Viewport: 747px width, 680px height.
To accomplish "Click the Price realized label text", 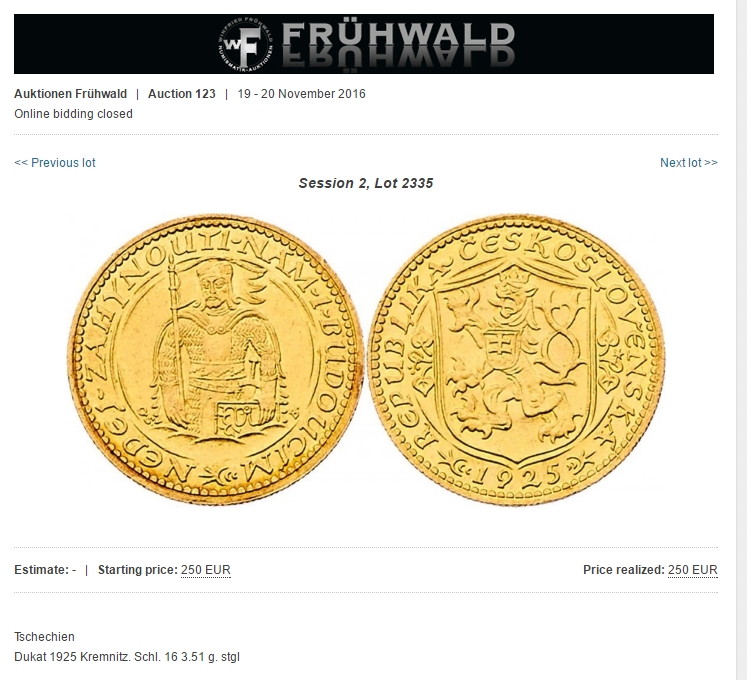I will 624,570.
